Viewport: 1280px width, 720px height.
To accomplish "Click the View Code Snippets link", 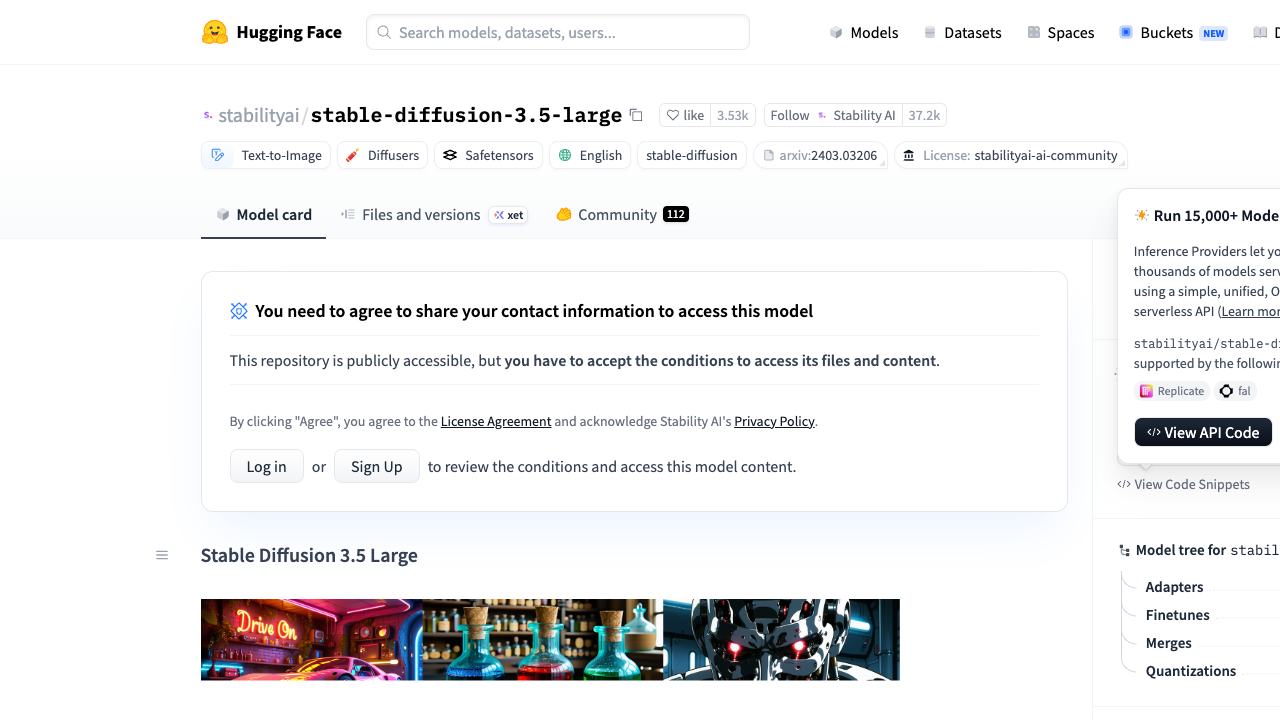I will (1184, 484).
